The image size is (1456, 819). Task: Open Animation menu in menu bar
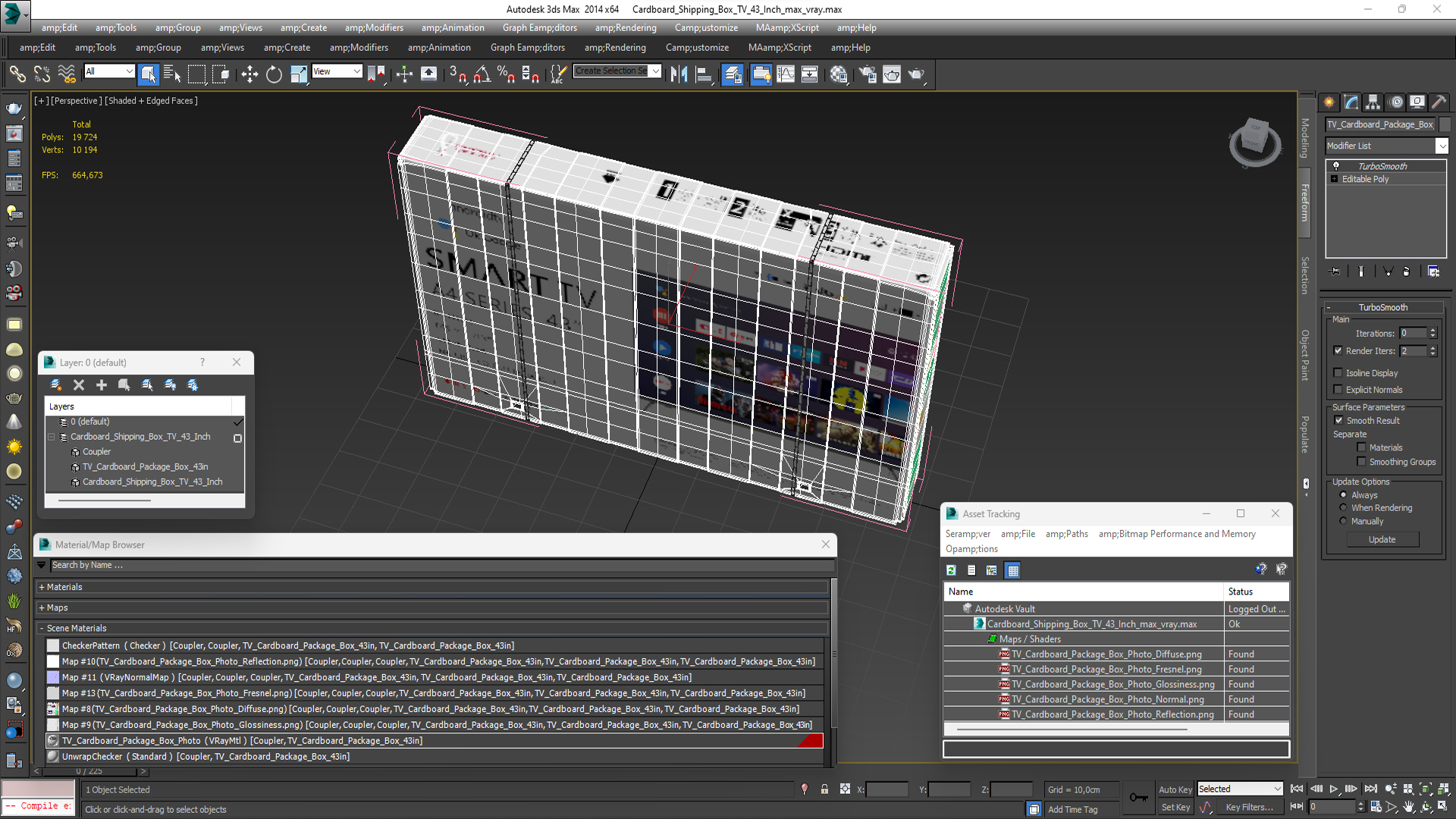453,27
